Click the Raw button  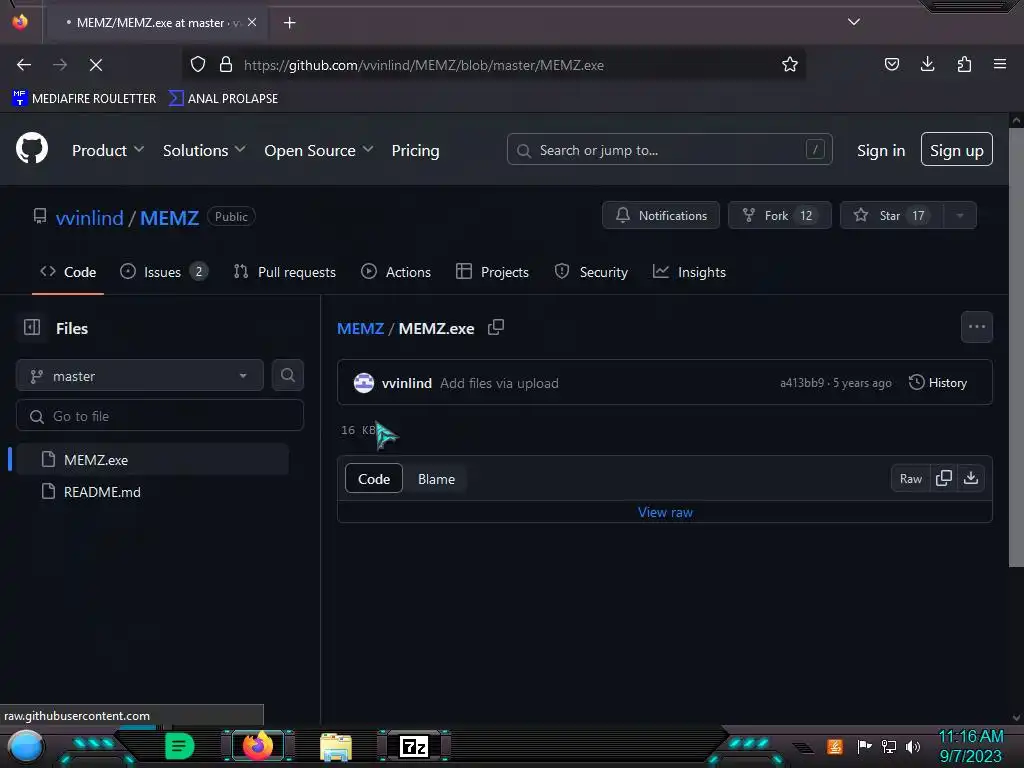click(x=910, y=479)
